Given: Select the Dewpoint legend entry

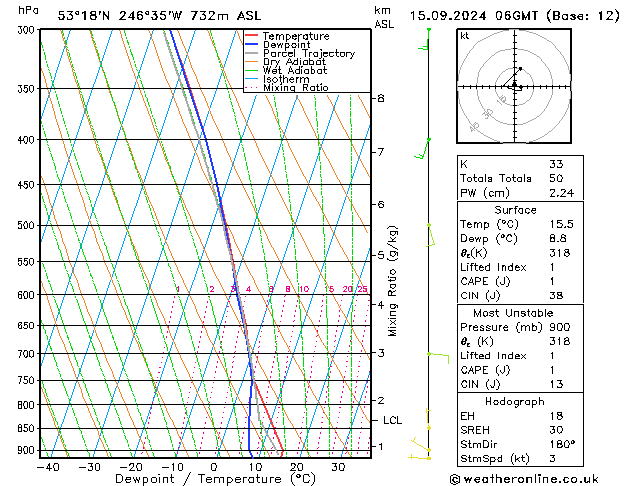Looking at the screenshot, I should pos(286,45).
